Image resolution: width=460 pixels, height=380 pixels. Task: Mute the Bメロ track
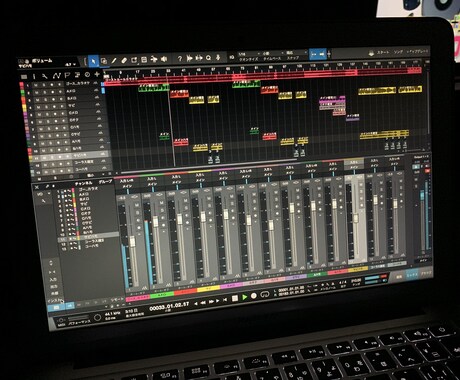(38, 100)
